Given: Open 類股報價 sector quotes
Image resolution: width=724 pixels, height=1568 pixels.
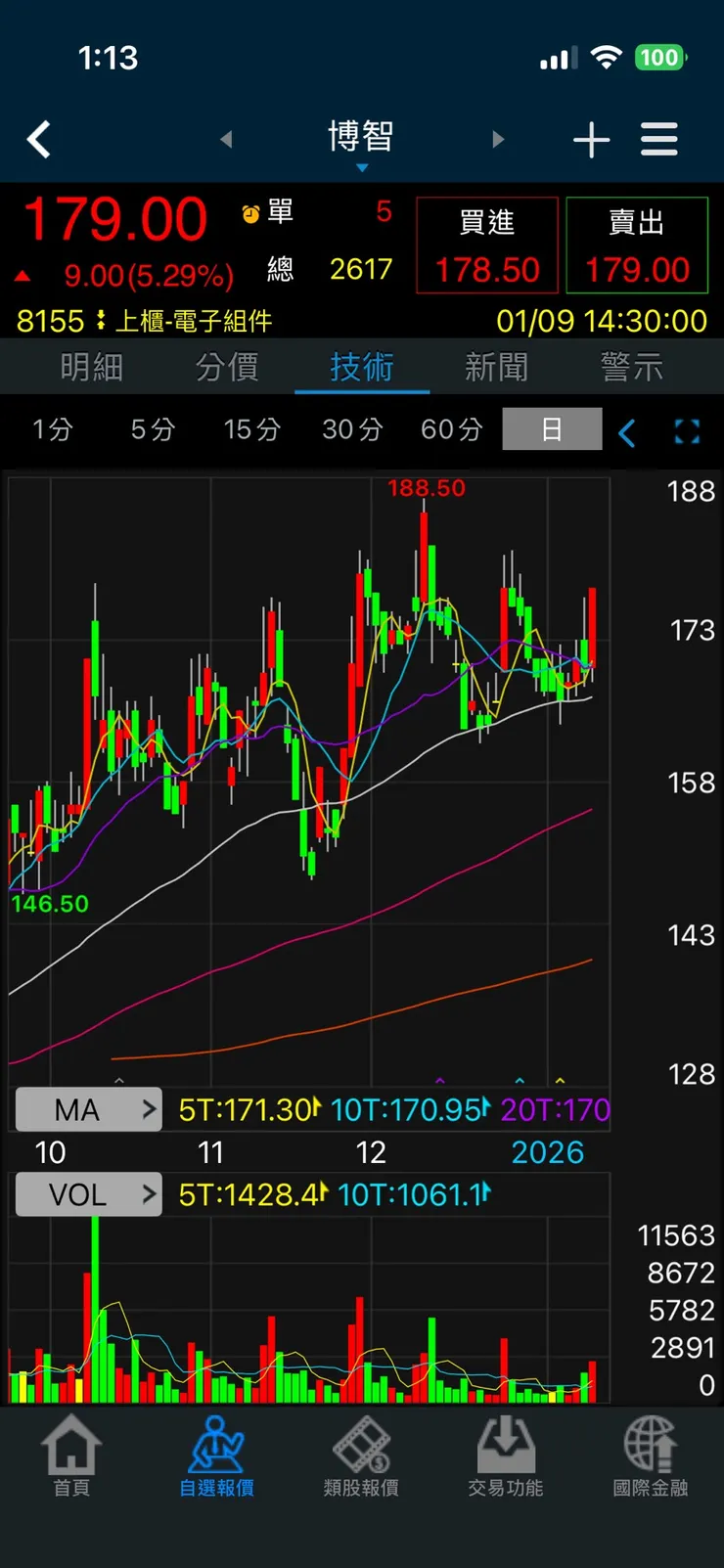Looking at the screenshot, I should click(x=361, y=1456).
